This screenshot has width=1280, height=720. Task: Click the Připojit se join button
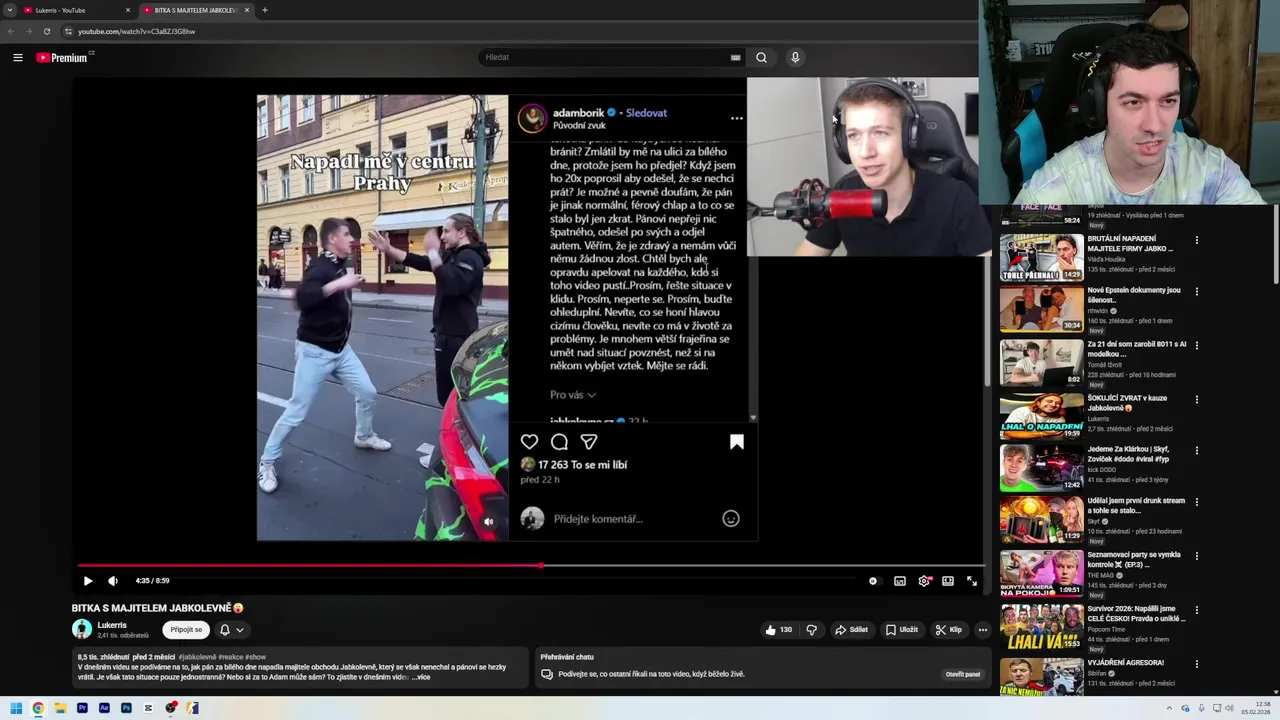[186, 630]
